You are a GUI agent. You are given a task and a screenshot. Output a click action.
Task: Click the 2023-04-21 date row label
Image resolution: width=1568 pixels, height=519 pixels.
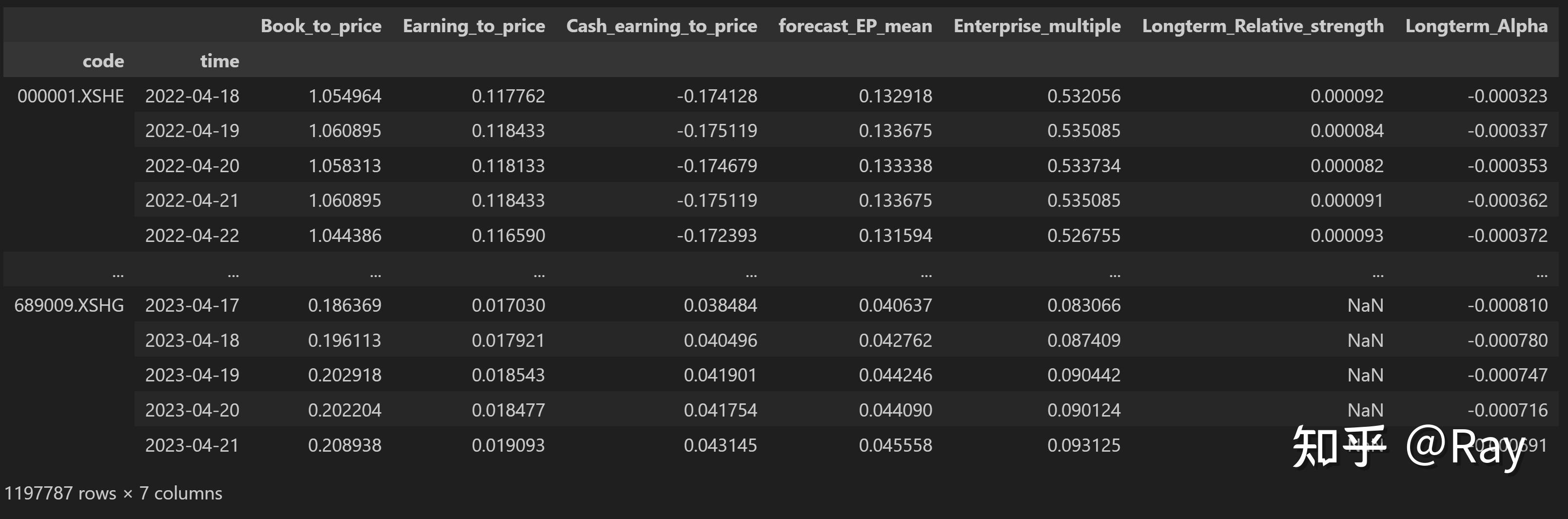click(x=192, y=445)
